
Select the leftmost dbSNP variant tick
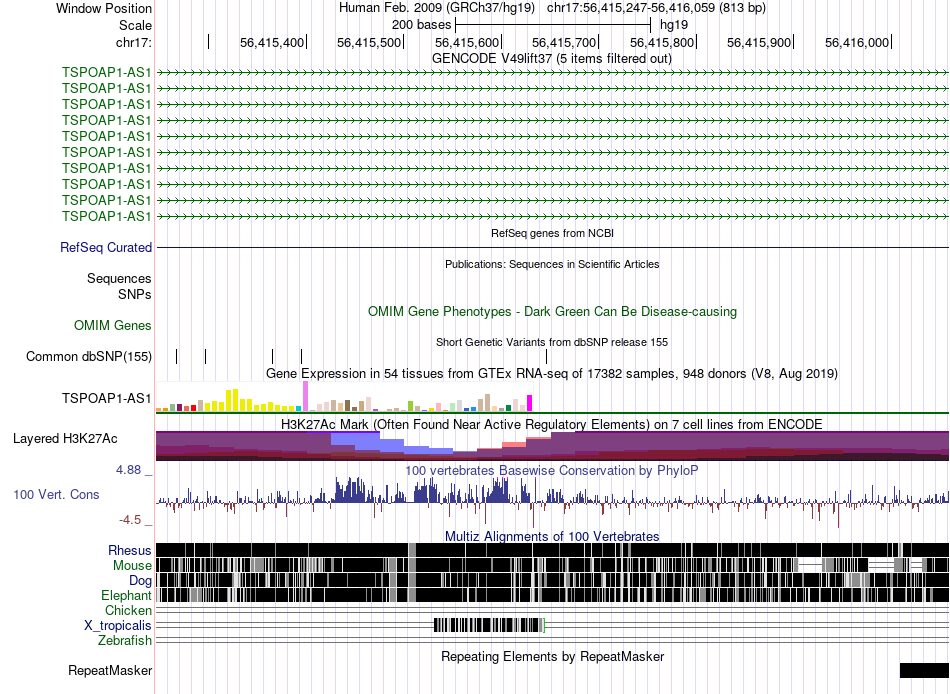(x=176, y=356)
